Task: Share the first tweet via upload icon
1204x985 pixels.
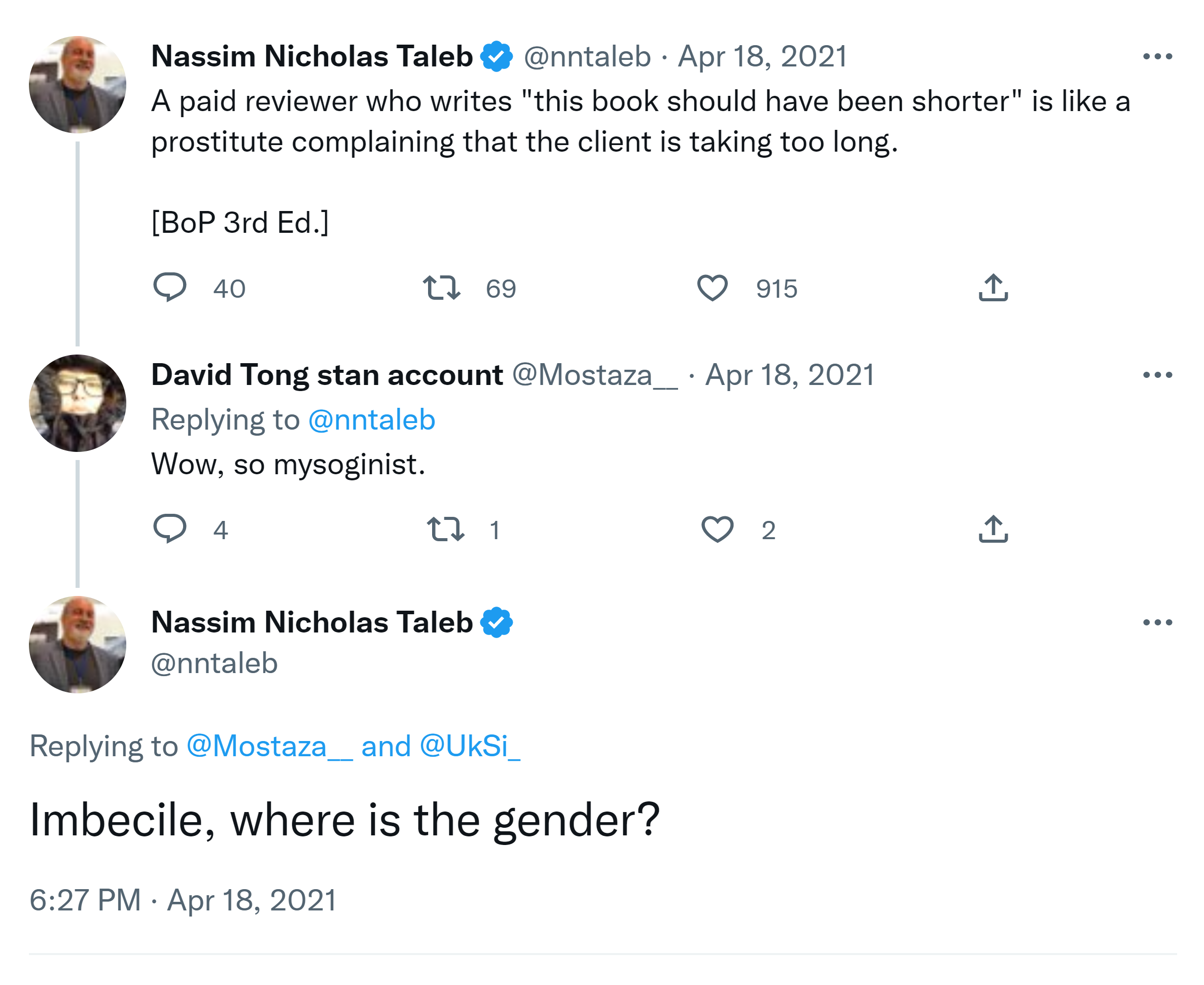Action: [x=993, y=287]
